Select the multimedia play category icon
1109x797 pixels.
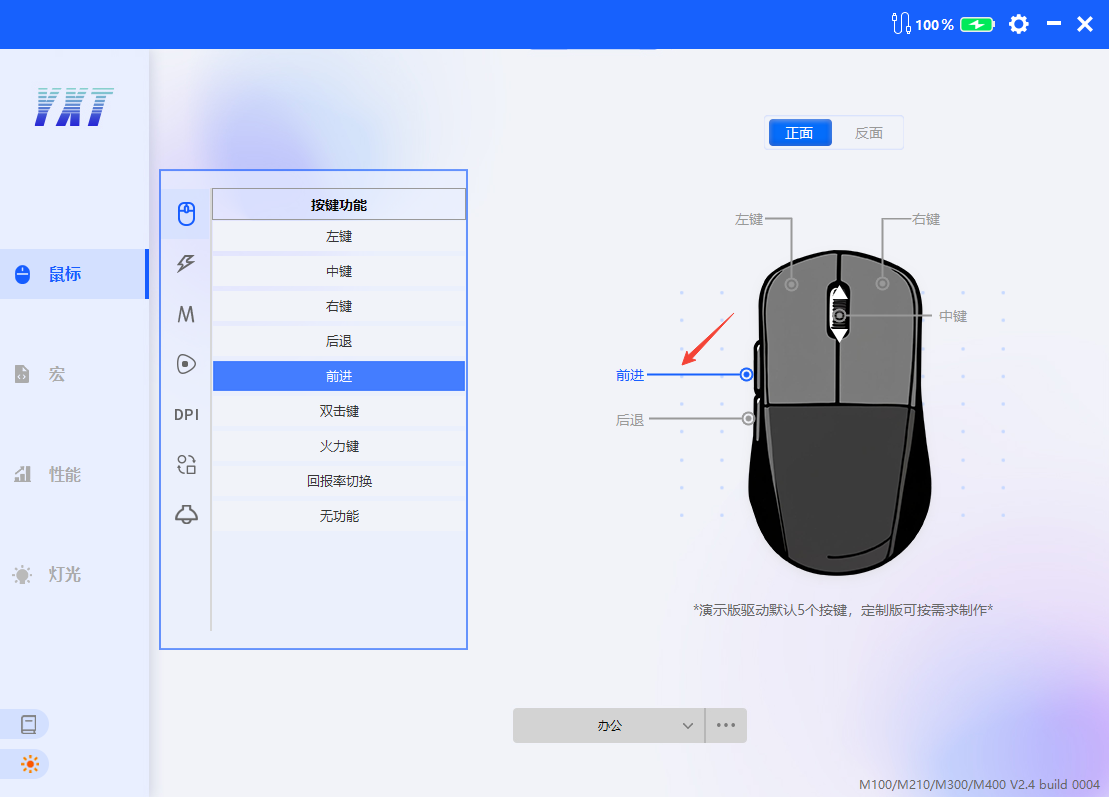pyautogui.click(x=186, y=364)
